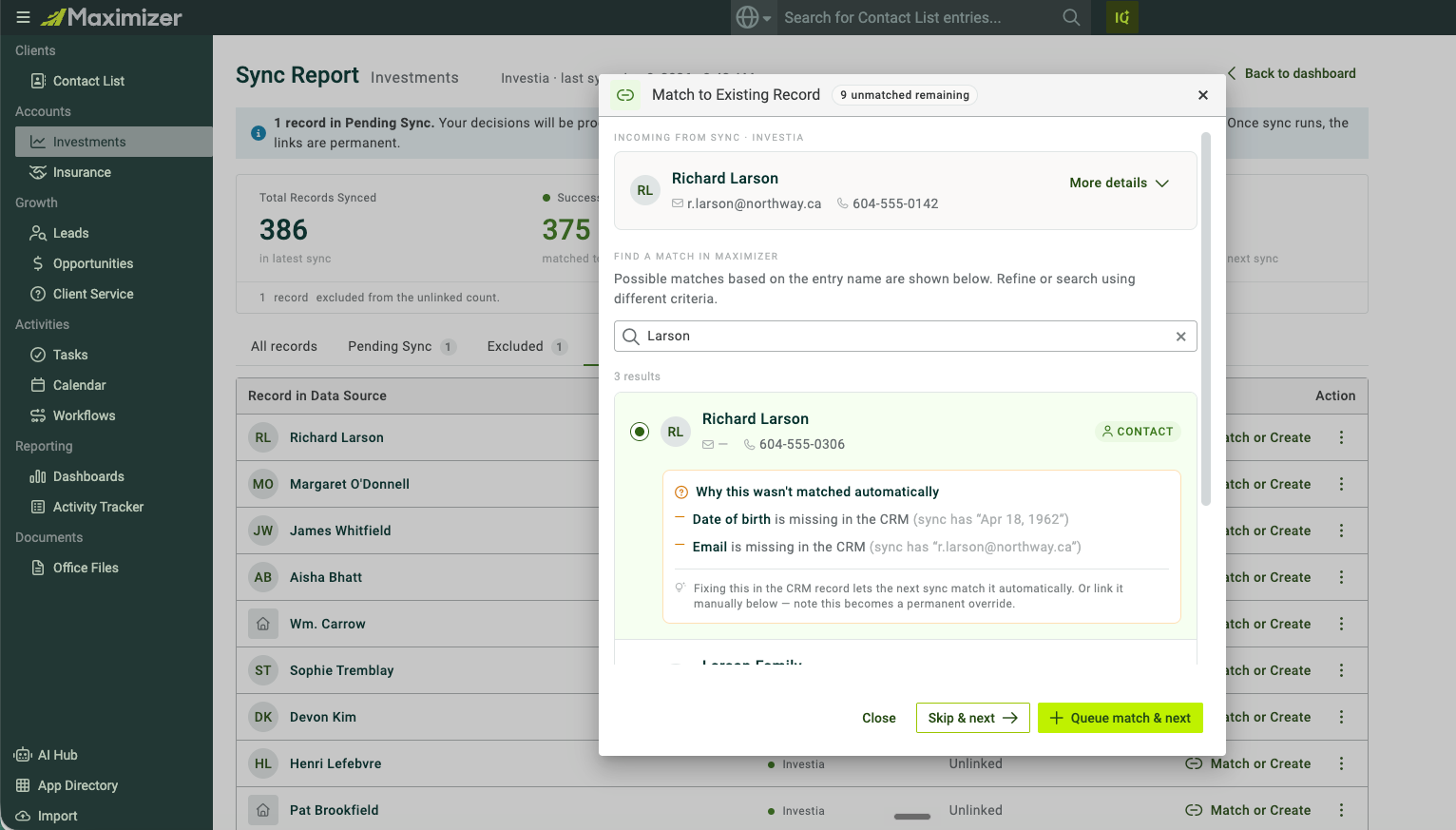Open more options for Margaret O'Donnell row

tap(1341, 484)
